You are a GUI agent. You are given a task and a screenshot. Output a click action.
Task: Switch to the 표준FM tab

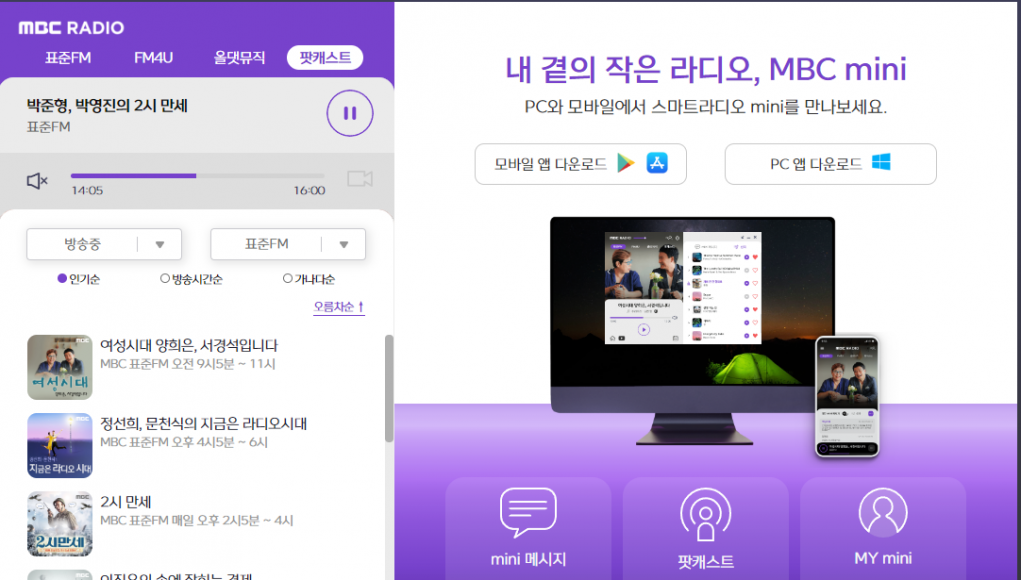68,58
